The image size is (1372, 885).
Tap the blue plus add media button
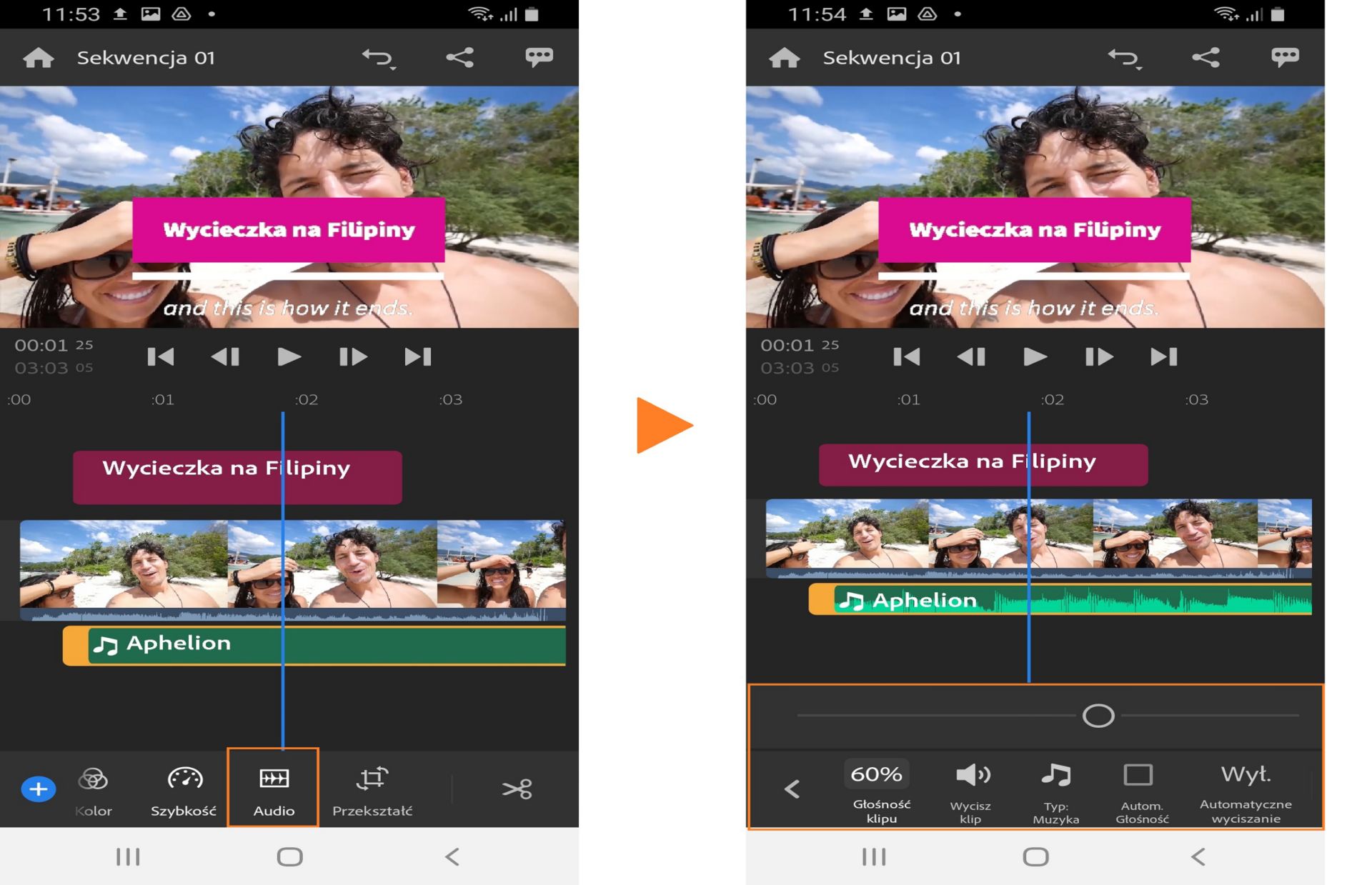click(39, 789)
